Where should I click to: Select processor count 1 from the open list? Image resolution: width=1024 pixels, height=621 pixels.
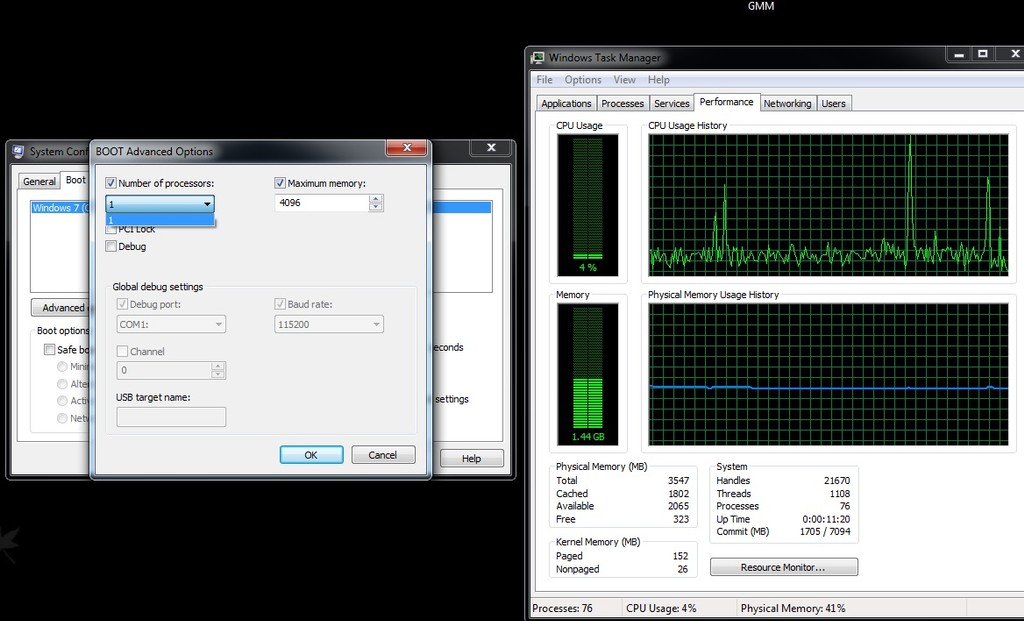click(160, 220)
